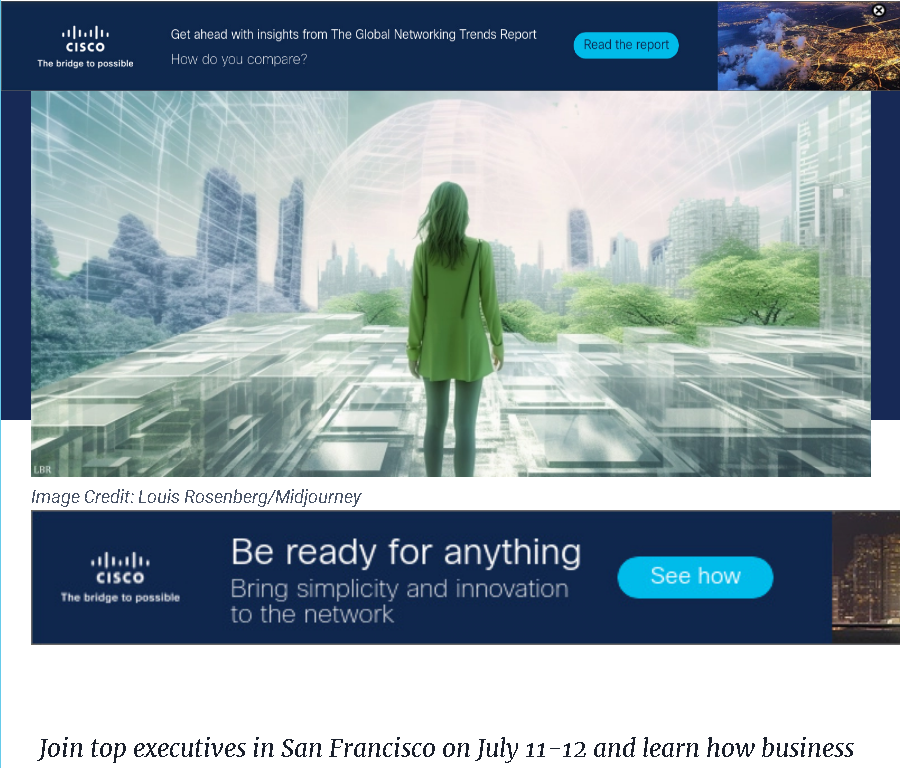
Task: Close the top Cisco banner ad
Action: coord(878,10)
